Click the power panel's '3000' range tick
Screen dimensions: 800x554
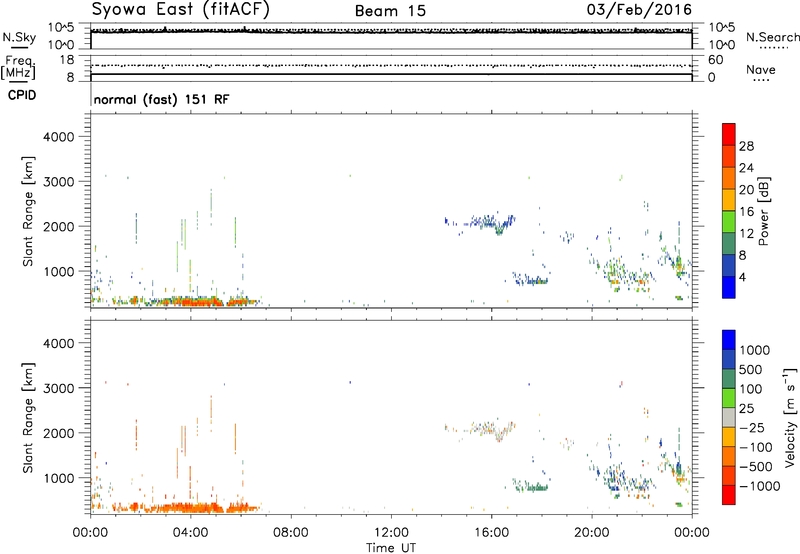[58, 182]
